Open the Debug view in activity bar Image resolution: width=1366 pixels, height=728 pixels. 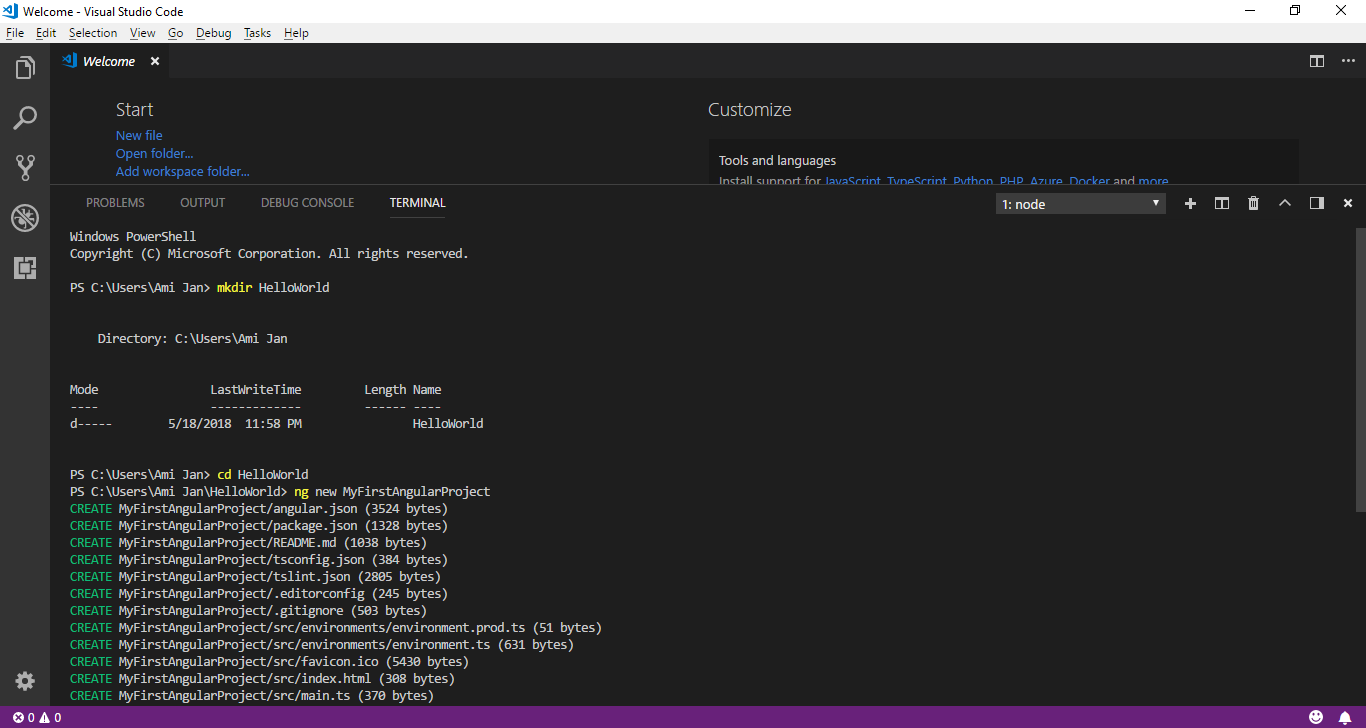click(25, 218)
